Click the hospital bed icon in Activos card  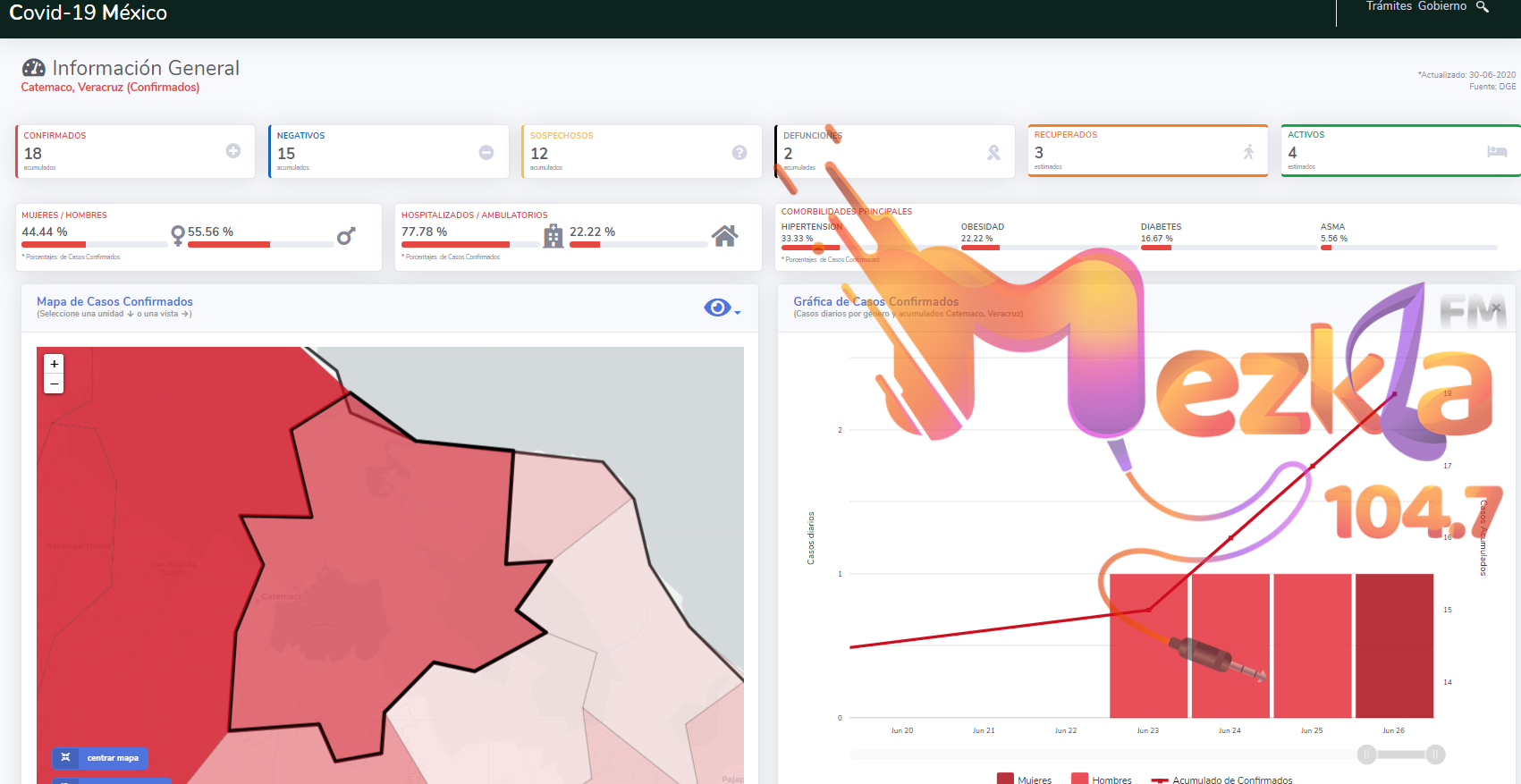click(x=1497, y=151)
